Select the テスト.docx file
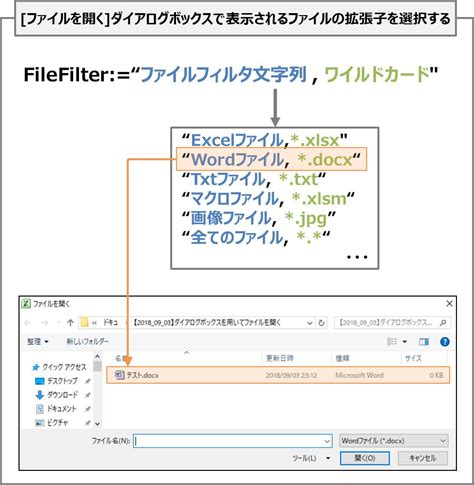The image size is (474, 485). pyautogui.click(x=278, y=375)
